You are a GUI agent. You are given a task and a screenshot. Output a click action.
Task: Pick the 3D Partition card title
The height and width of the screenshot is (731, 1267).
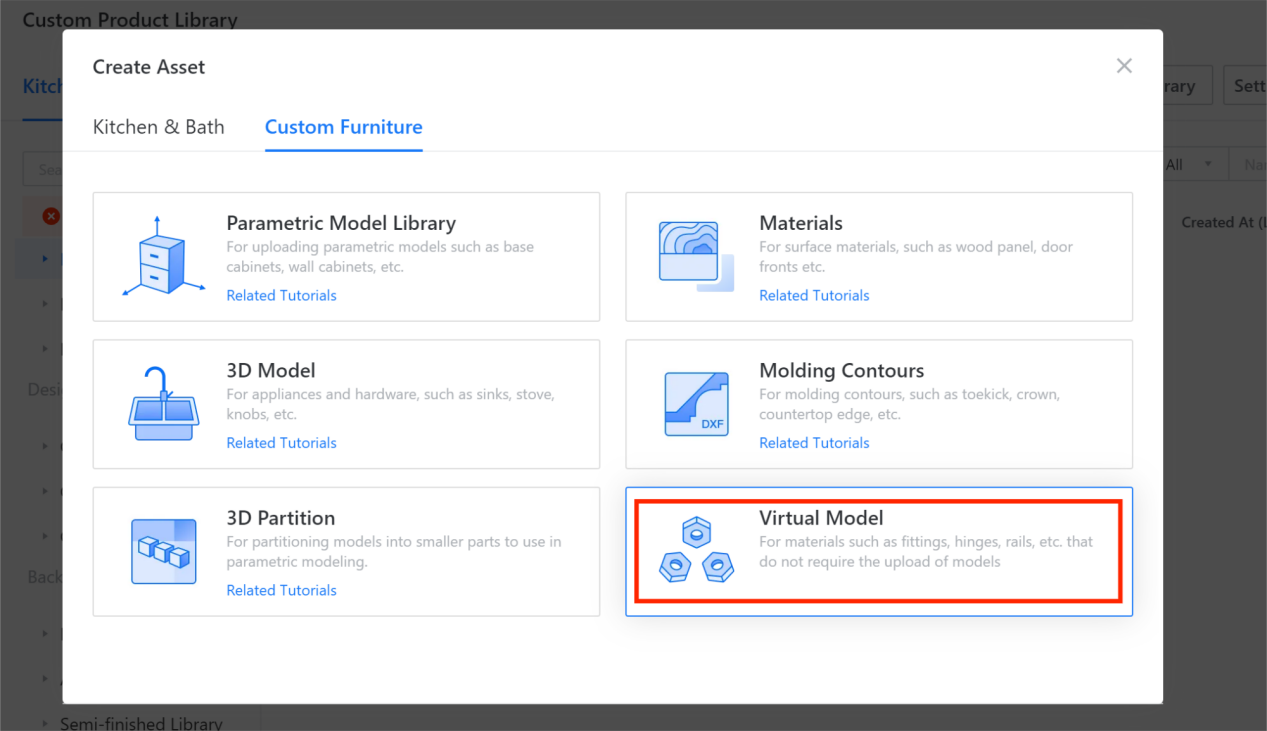[280, 518]
